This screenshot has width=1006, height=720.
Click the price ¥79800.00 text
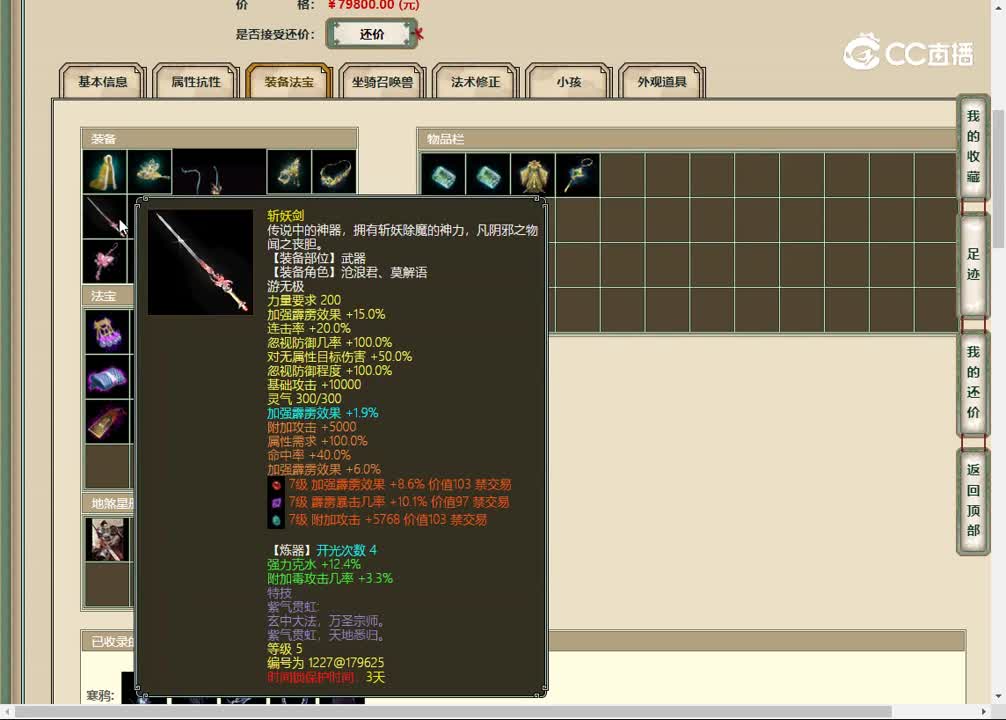coord(373,5)
